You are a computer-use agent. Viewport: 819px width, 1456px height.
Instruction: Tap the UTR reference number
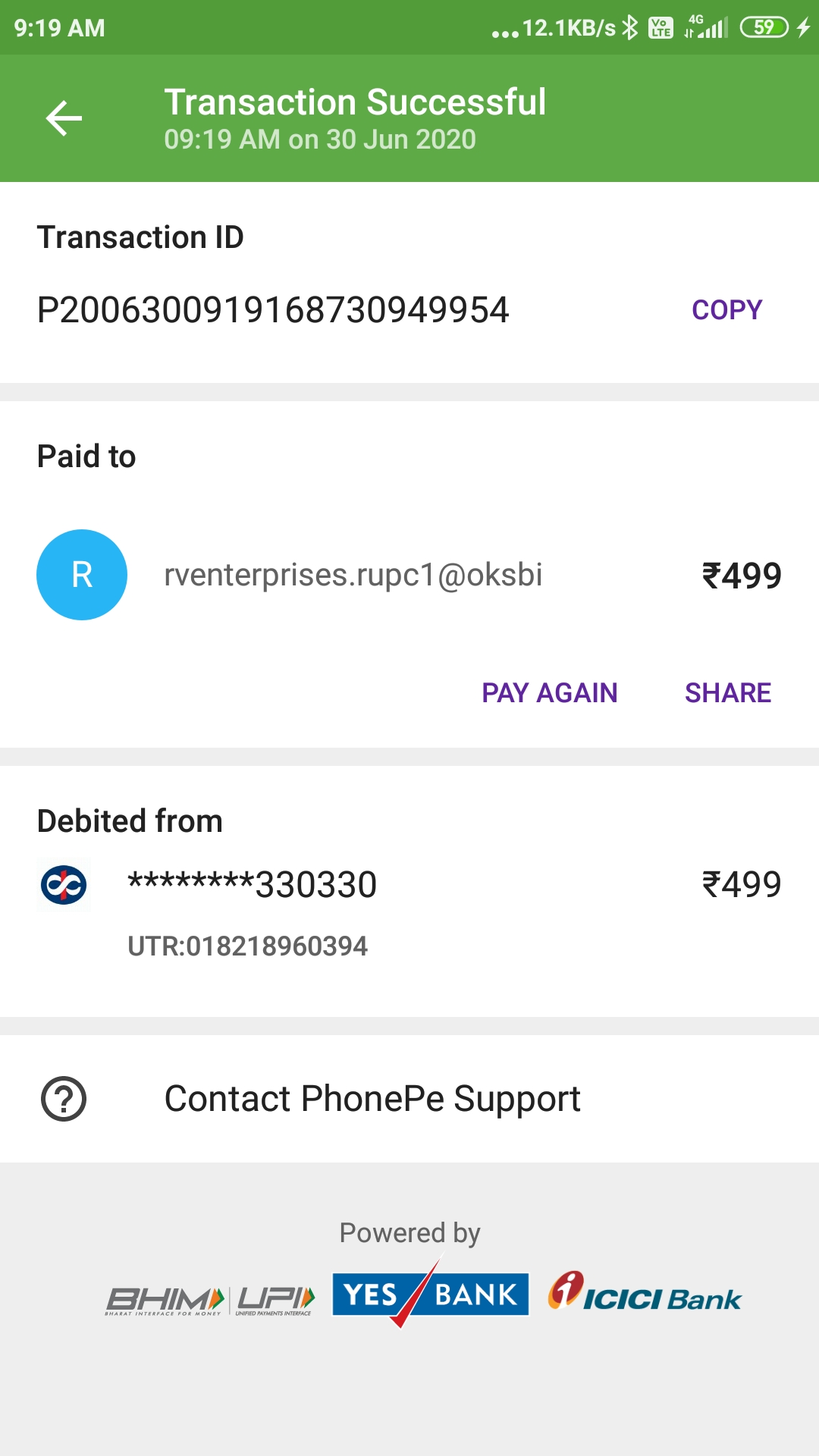[247, 946]
